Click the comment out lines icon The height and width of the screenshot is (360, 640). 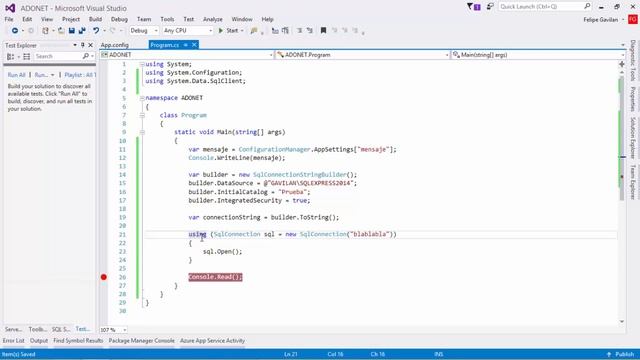(x=299, y=31)
